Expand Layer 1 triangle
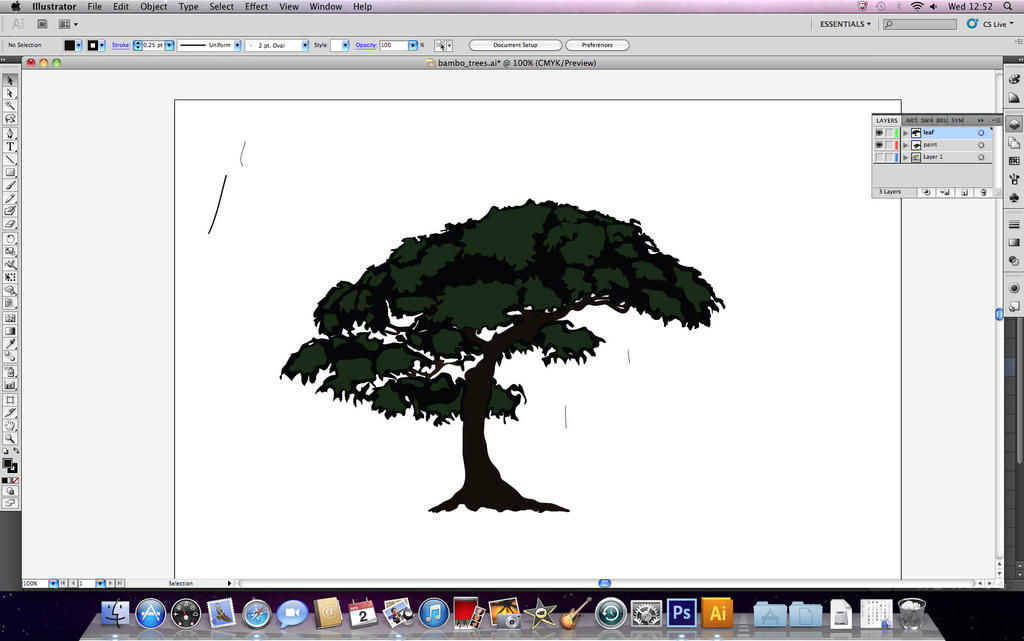 [905, 157]
